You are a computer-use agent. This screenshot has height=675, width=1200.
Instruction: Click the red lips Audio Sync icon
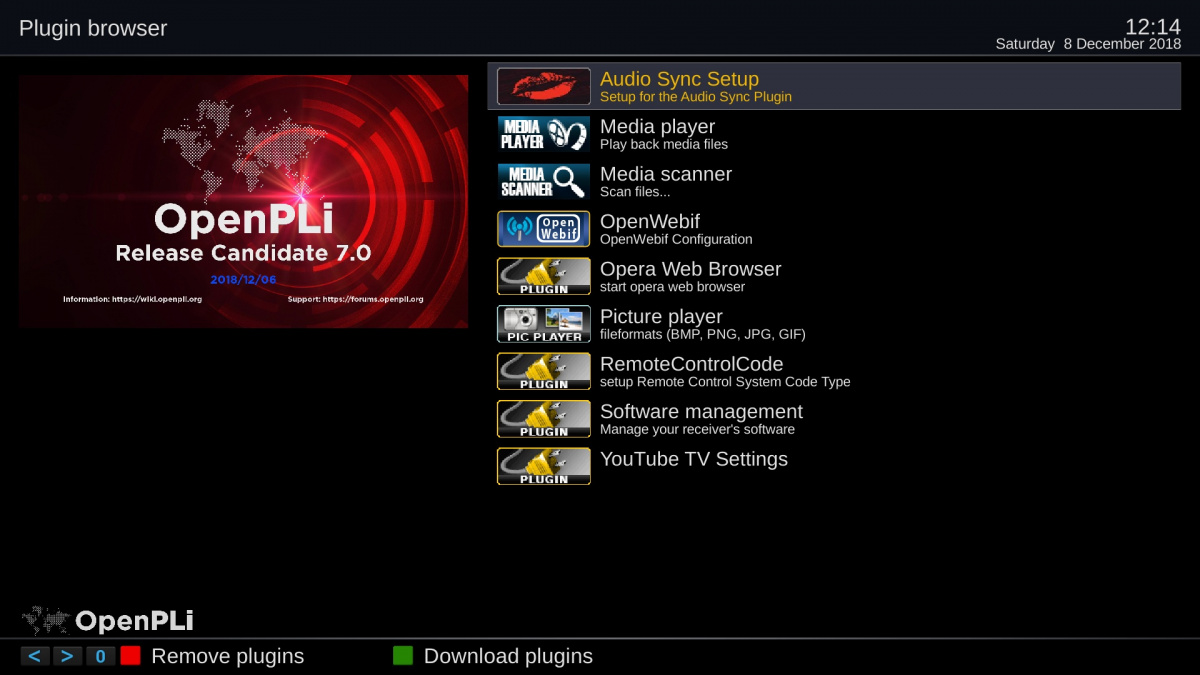tap(544, 87)
